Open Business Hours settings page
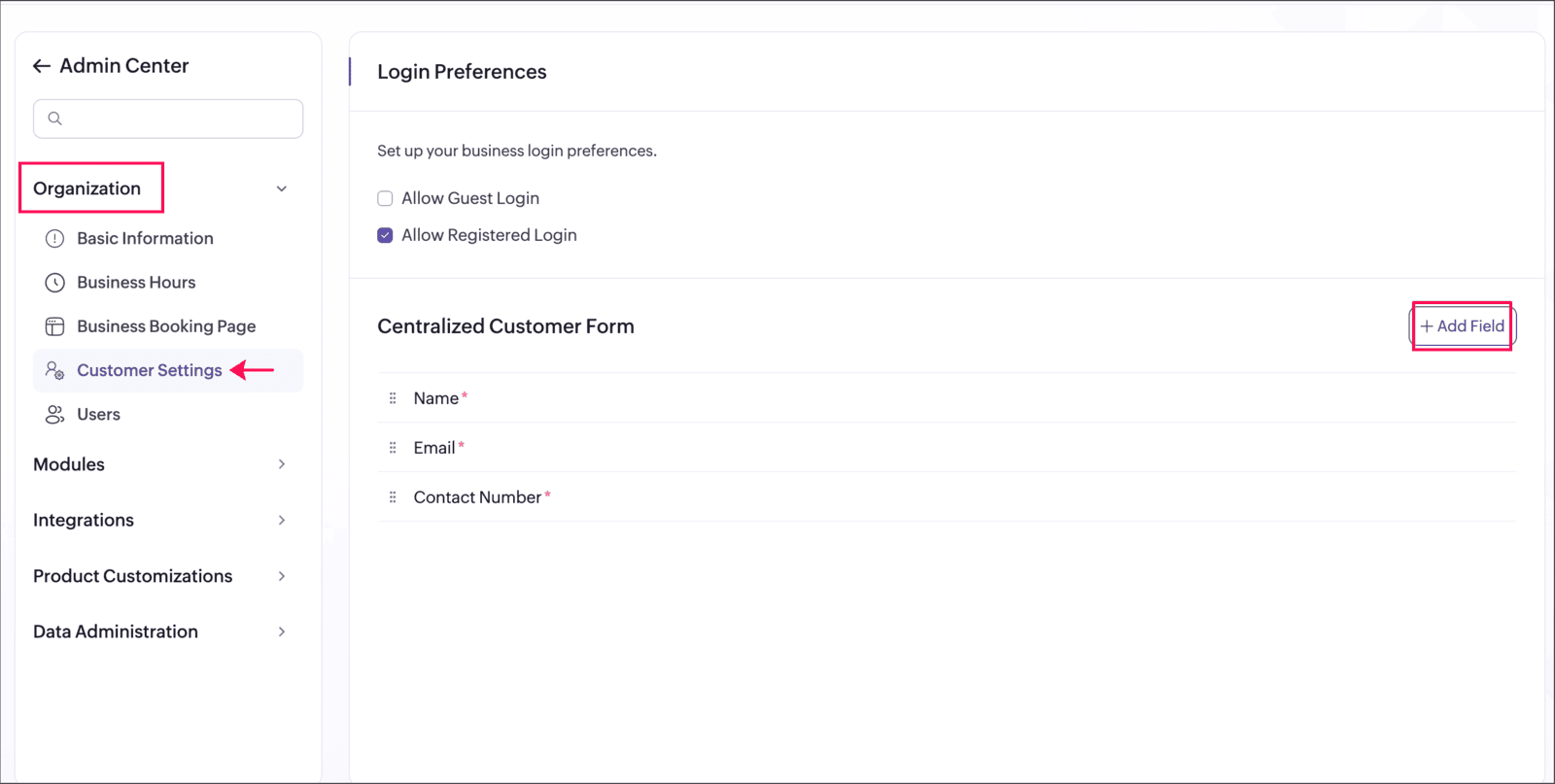The image size is (1555, 784). 136,283
